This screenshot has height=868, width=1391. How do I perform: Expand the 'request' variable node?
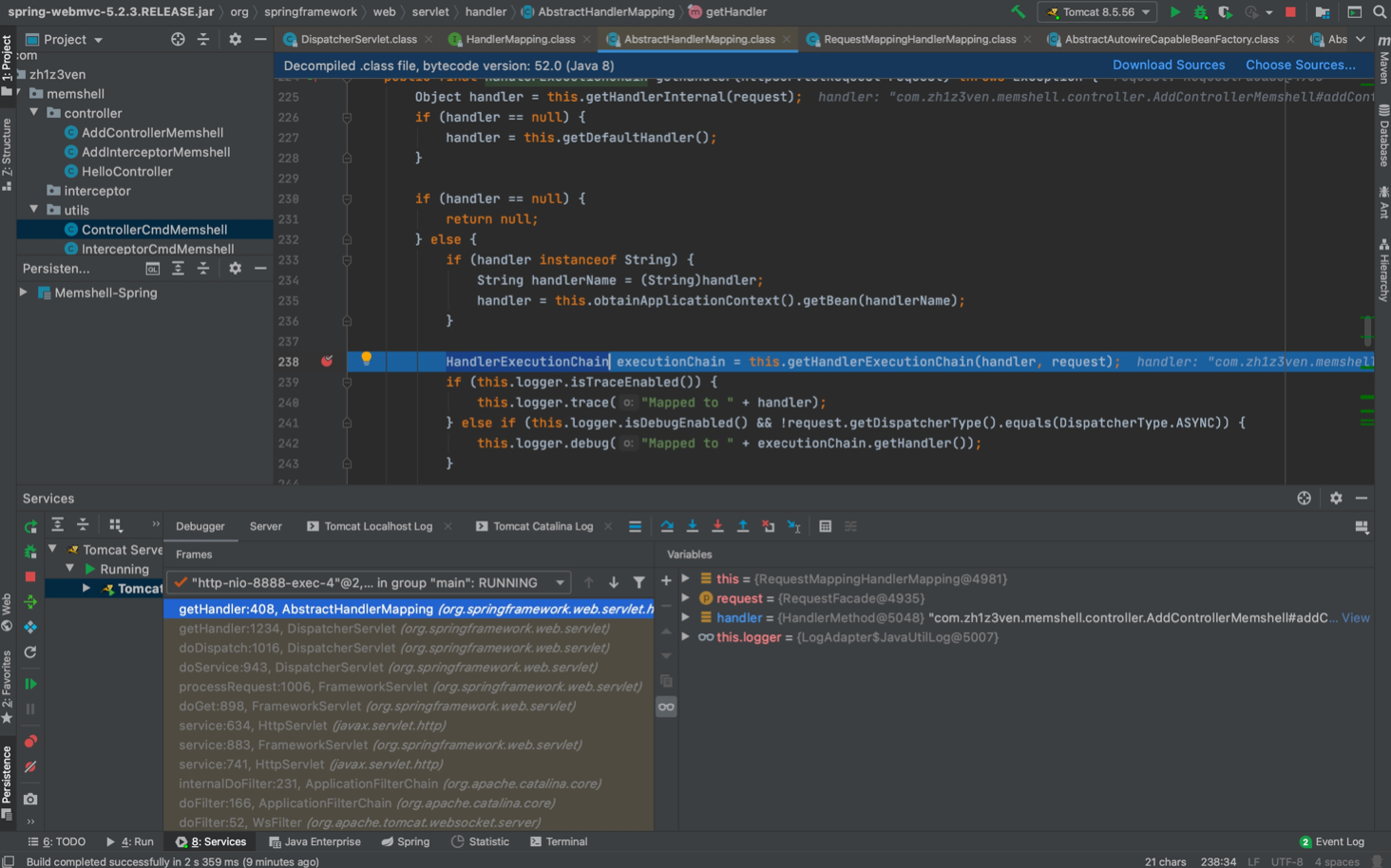click(x=685, y=598)
